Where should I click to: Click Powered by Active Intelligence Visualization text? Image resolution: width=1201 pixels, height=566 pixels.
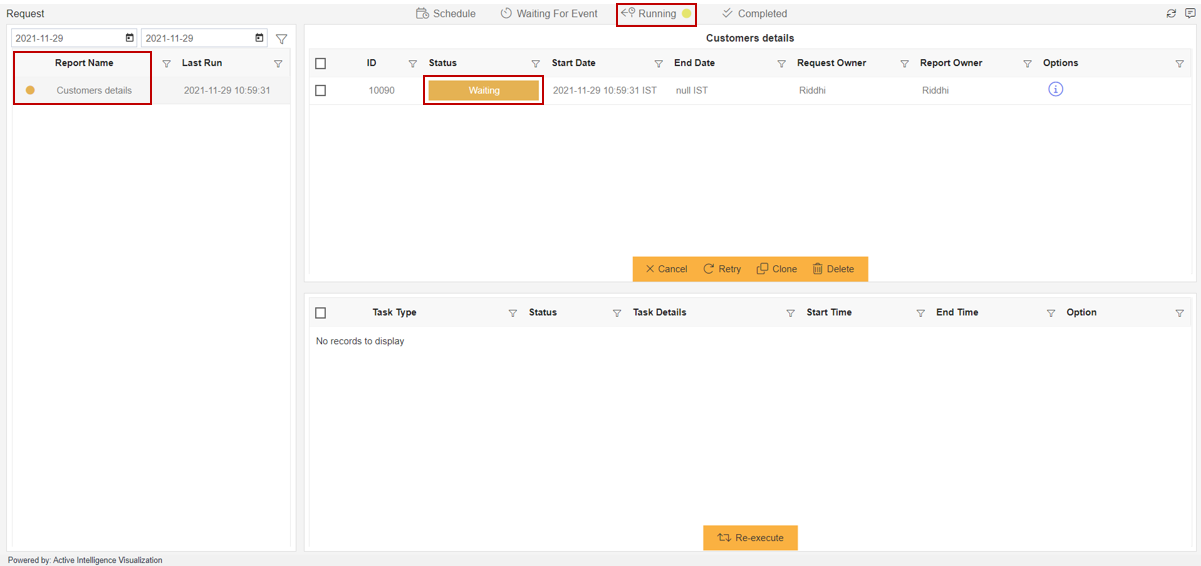click(x=85, y=560)
